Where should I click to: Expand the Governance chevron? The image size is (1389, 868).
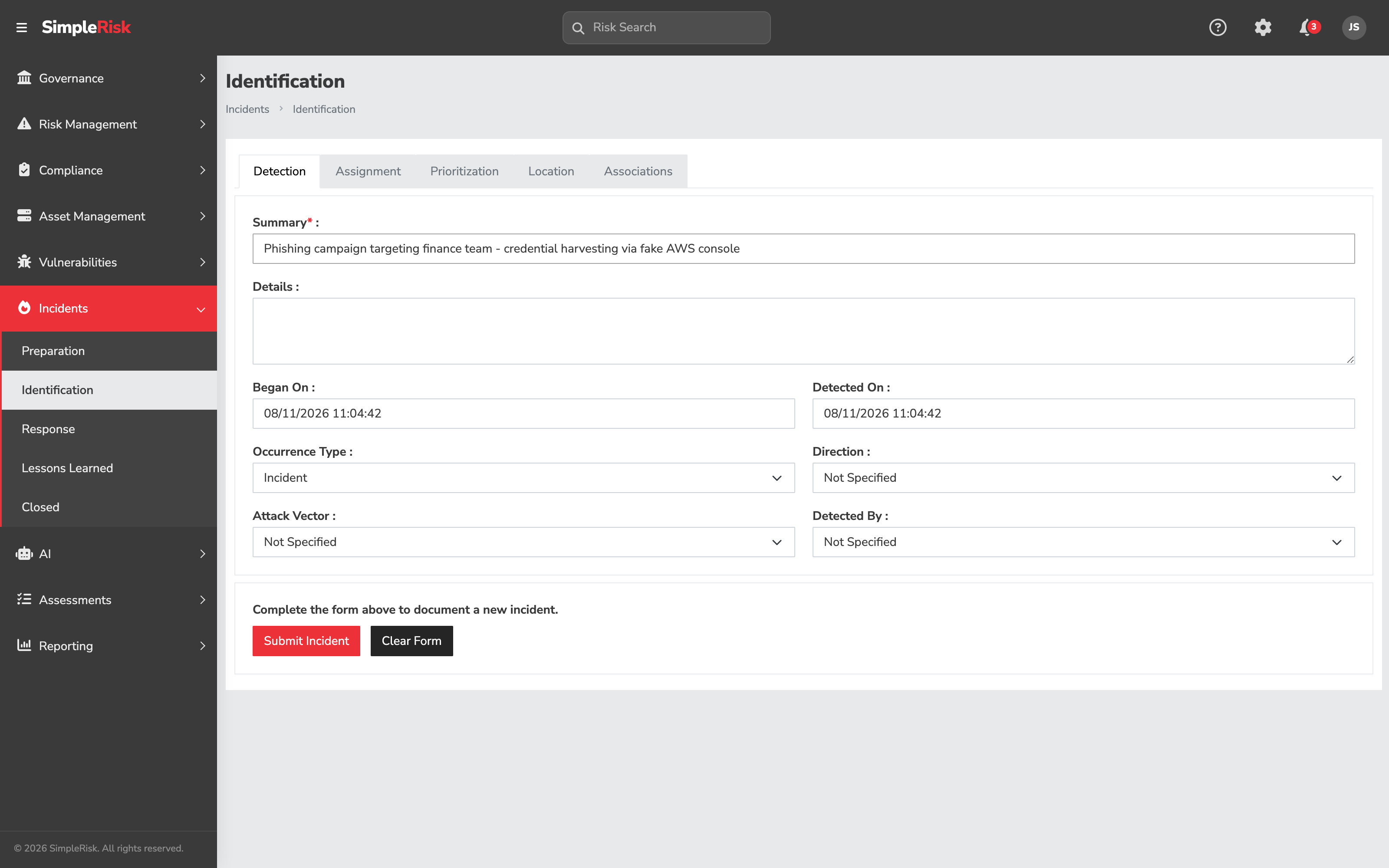[x=202, y=78]
